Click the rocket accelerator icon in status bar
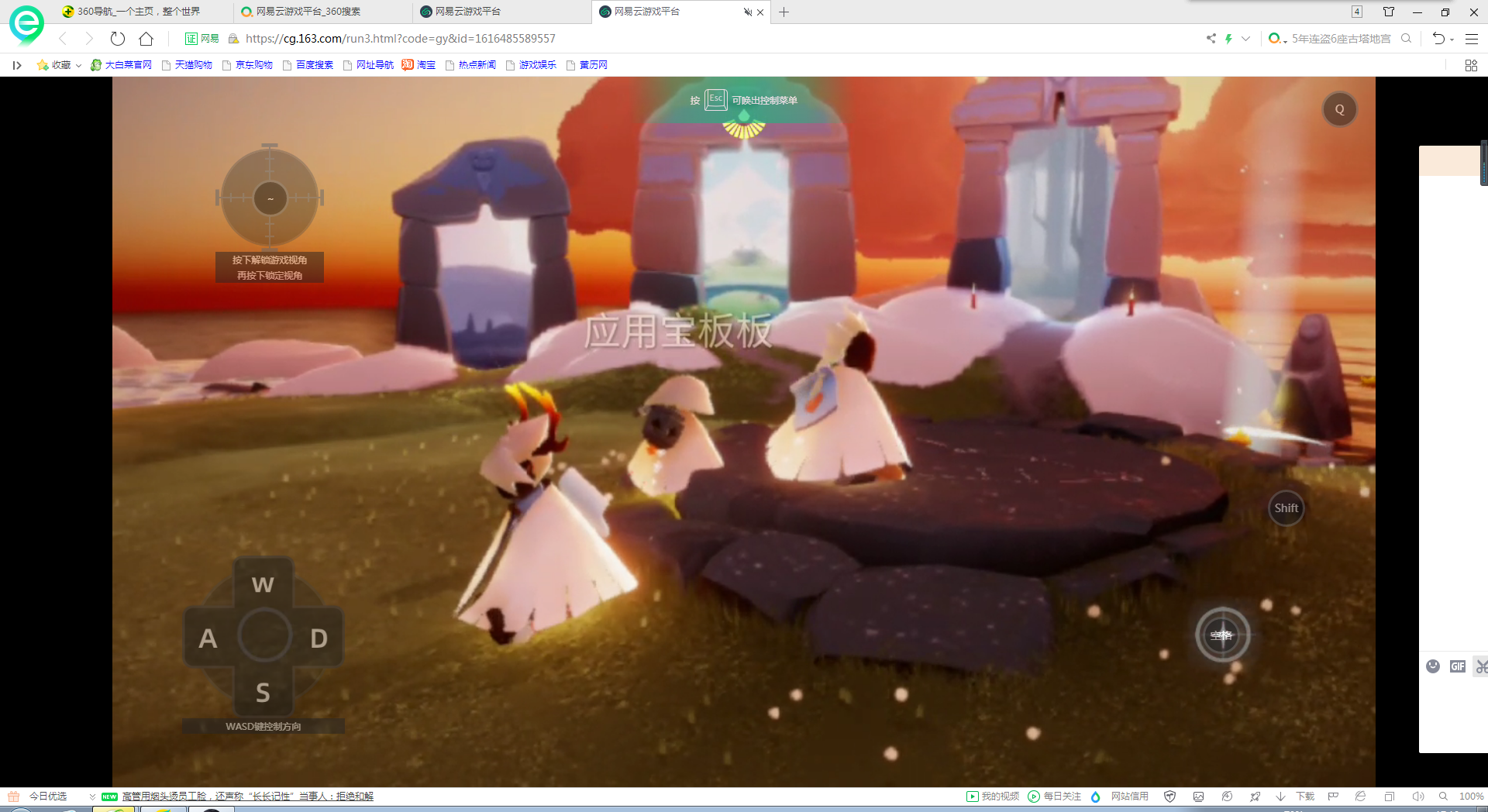 pos(1255,797)
